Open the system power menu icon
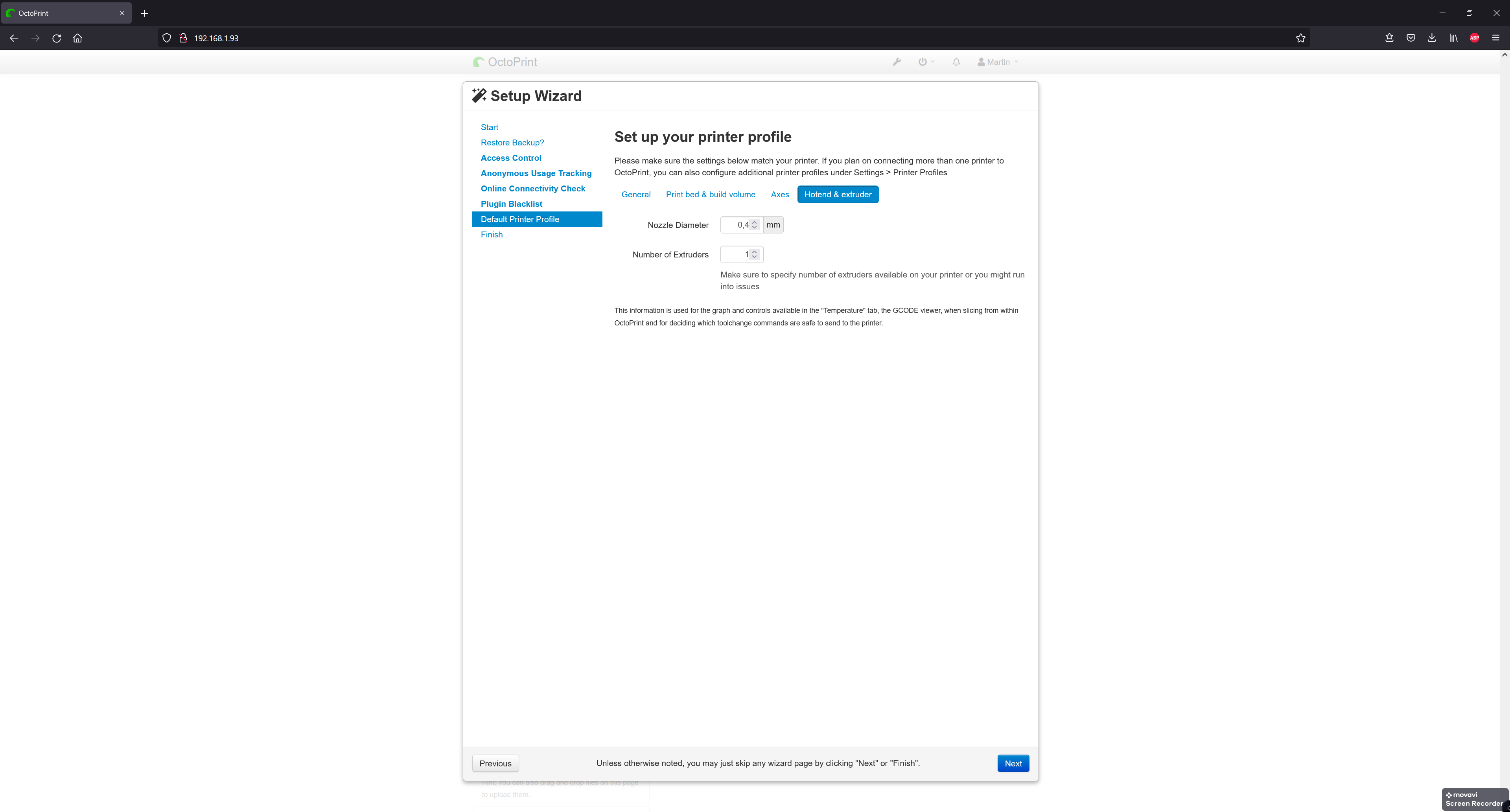The image size is (1510, 812). click(x=926, y=62)
